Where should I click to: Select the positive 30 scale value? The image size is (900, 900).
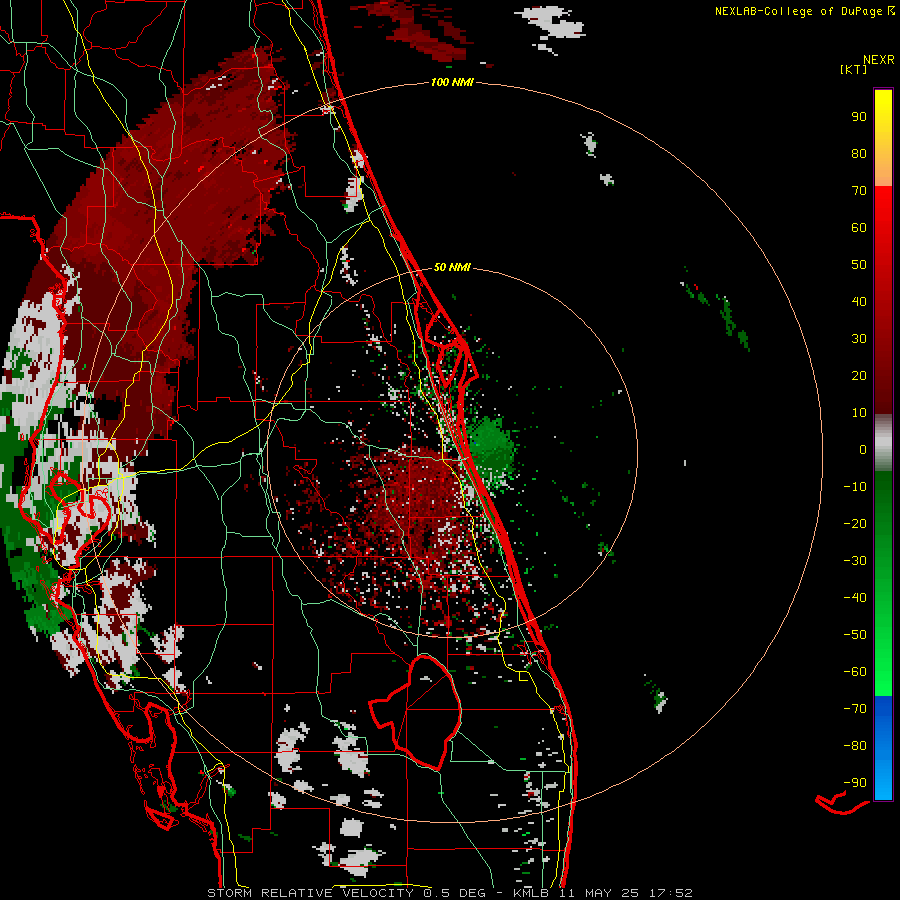click(859, 339)
